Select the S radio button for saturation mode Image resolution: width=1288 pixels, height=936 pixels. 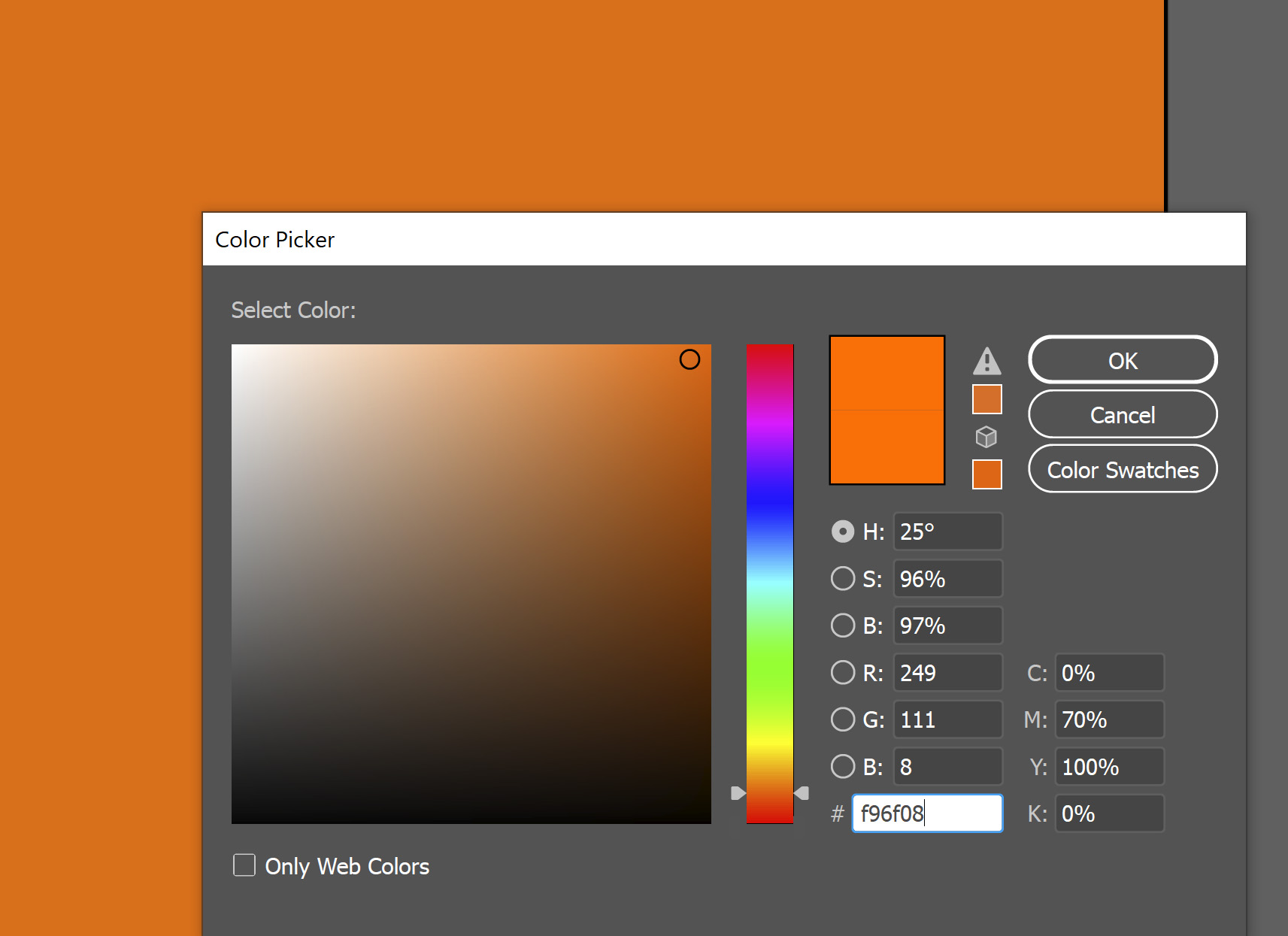tap(843, 578)
